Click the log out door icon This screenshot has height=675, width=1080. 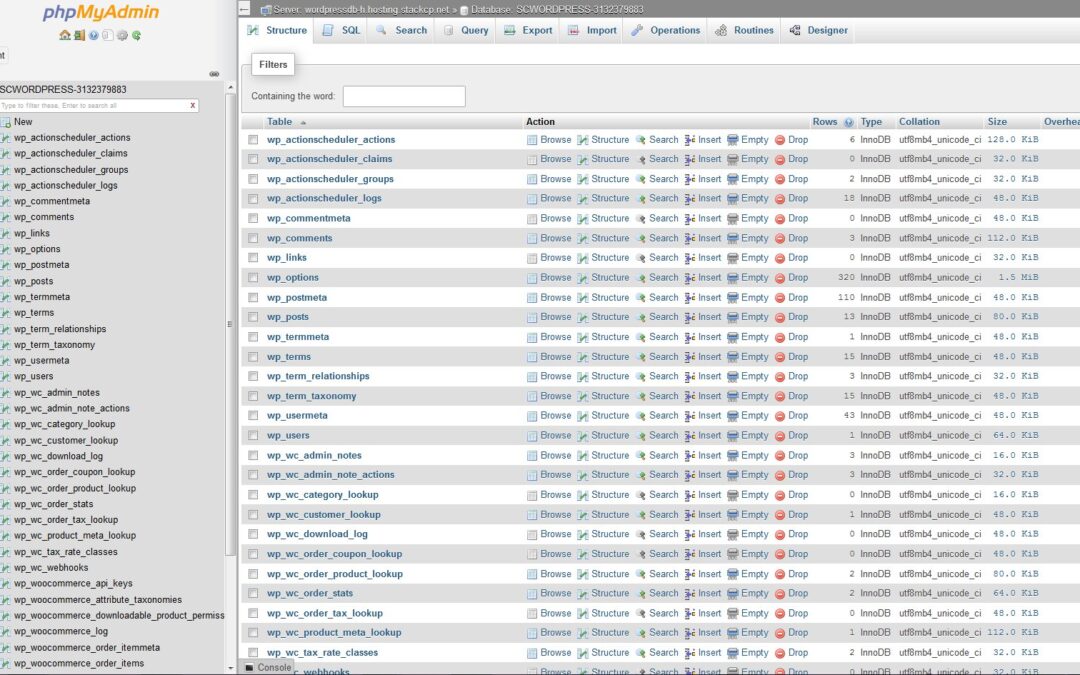tap(79, 35)
